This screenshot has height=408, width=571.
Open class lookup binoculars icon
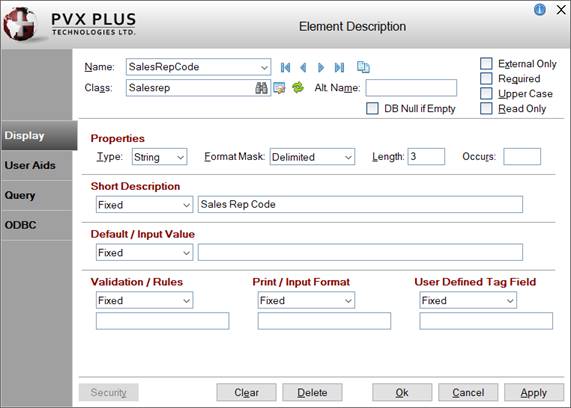pyautogui.click(x=261, y=88)
